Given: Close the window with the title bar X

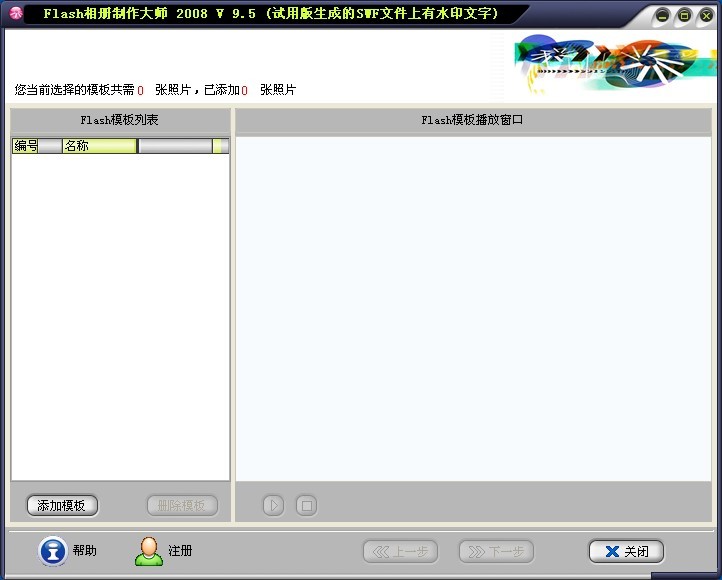Looking at the screenshot, I should point(704,15).
